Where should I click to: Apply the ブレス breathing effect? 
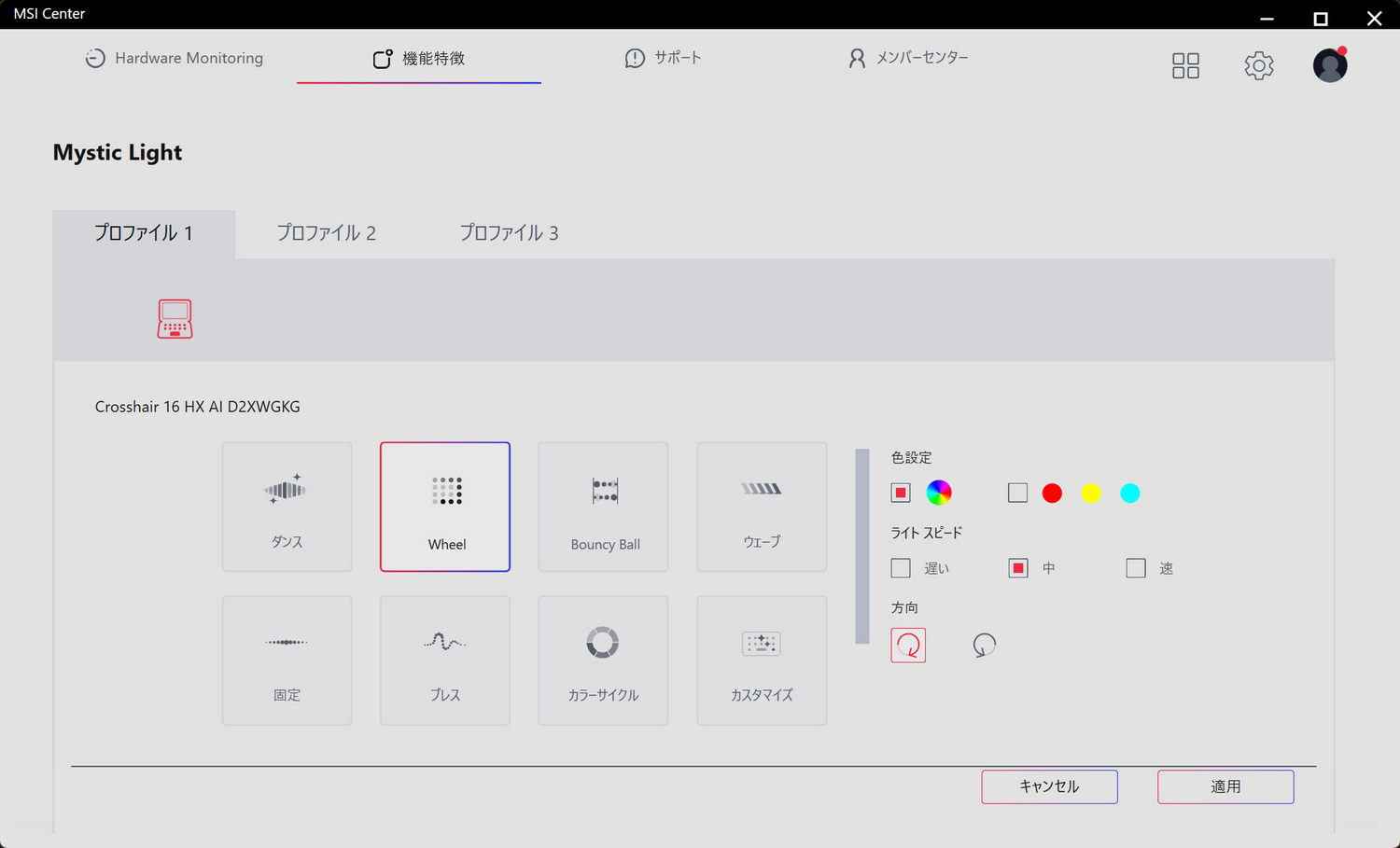[444, 660]
